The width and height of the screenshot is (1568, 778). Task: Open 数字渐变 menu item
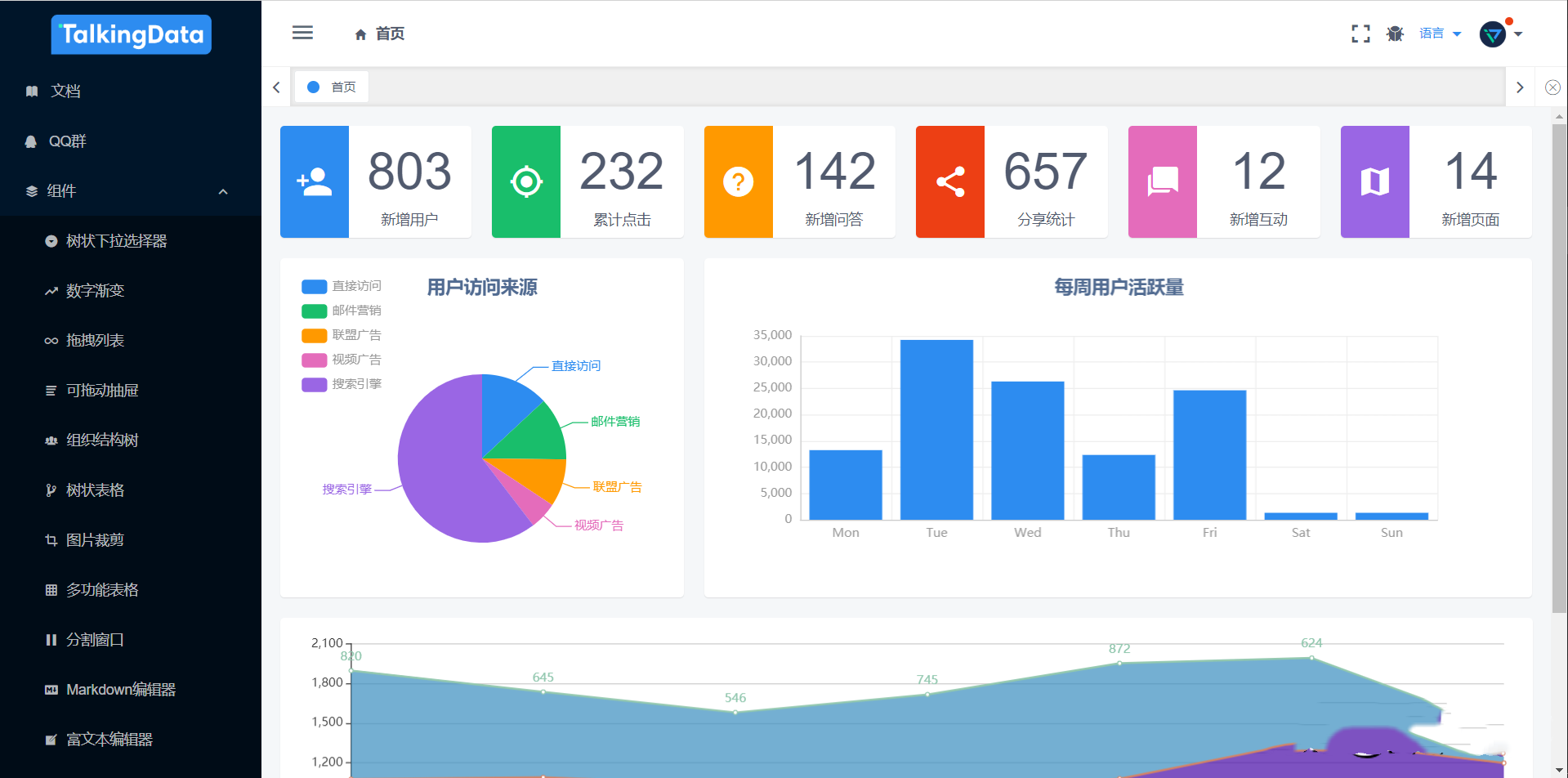131,291
